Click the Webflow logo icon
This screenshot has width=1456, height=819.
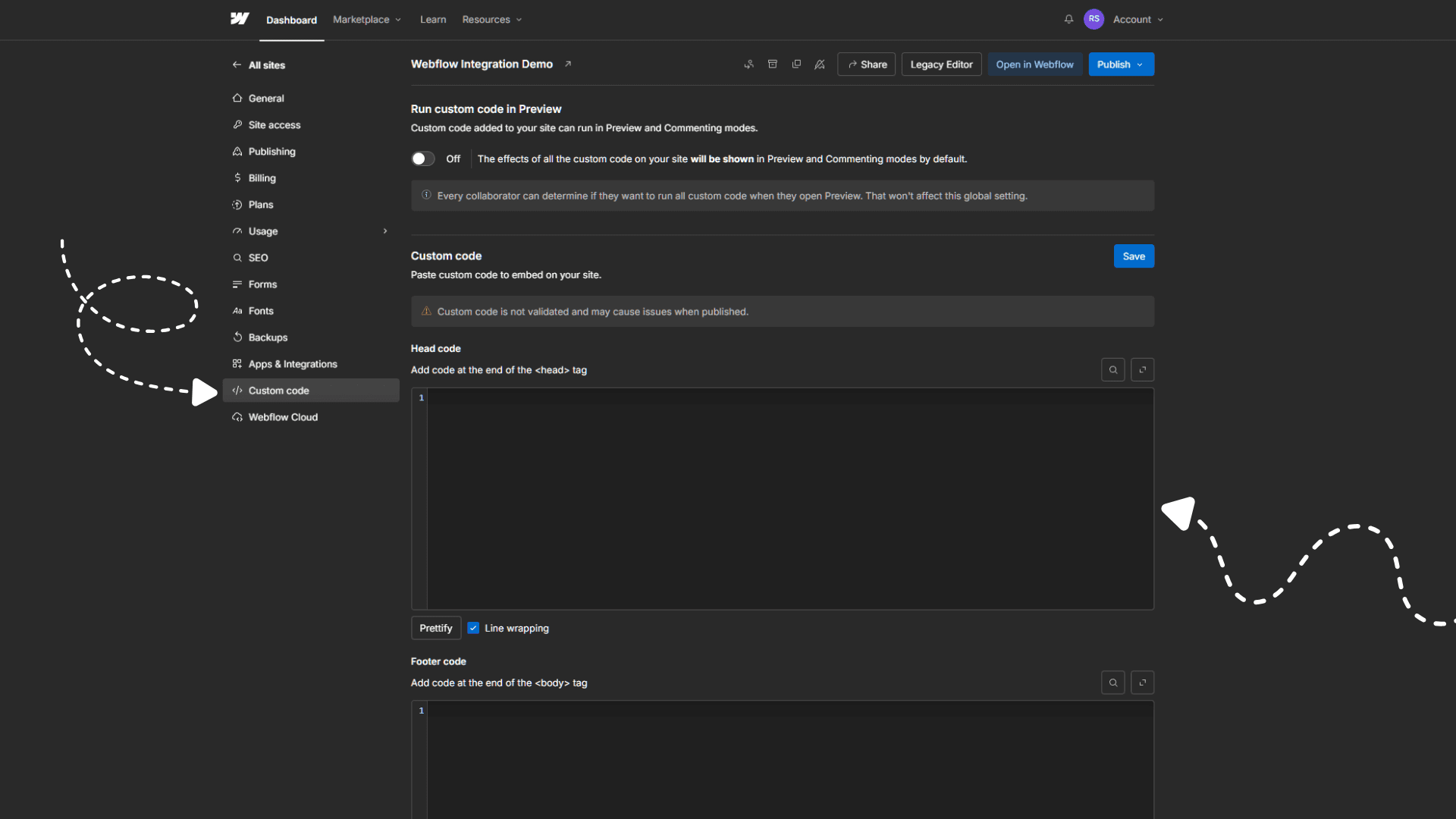[240, 19]
